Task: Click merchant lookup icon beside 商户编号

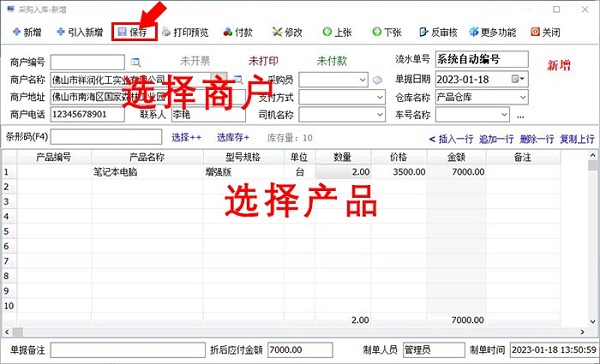Action: tap(135, 62)
